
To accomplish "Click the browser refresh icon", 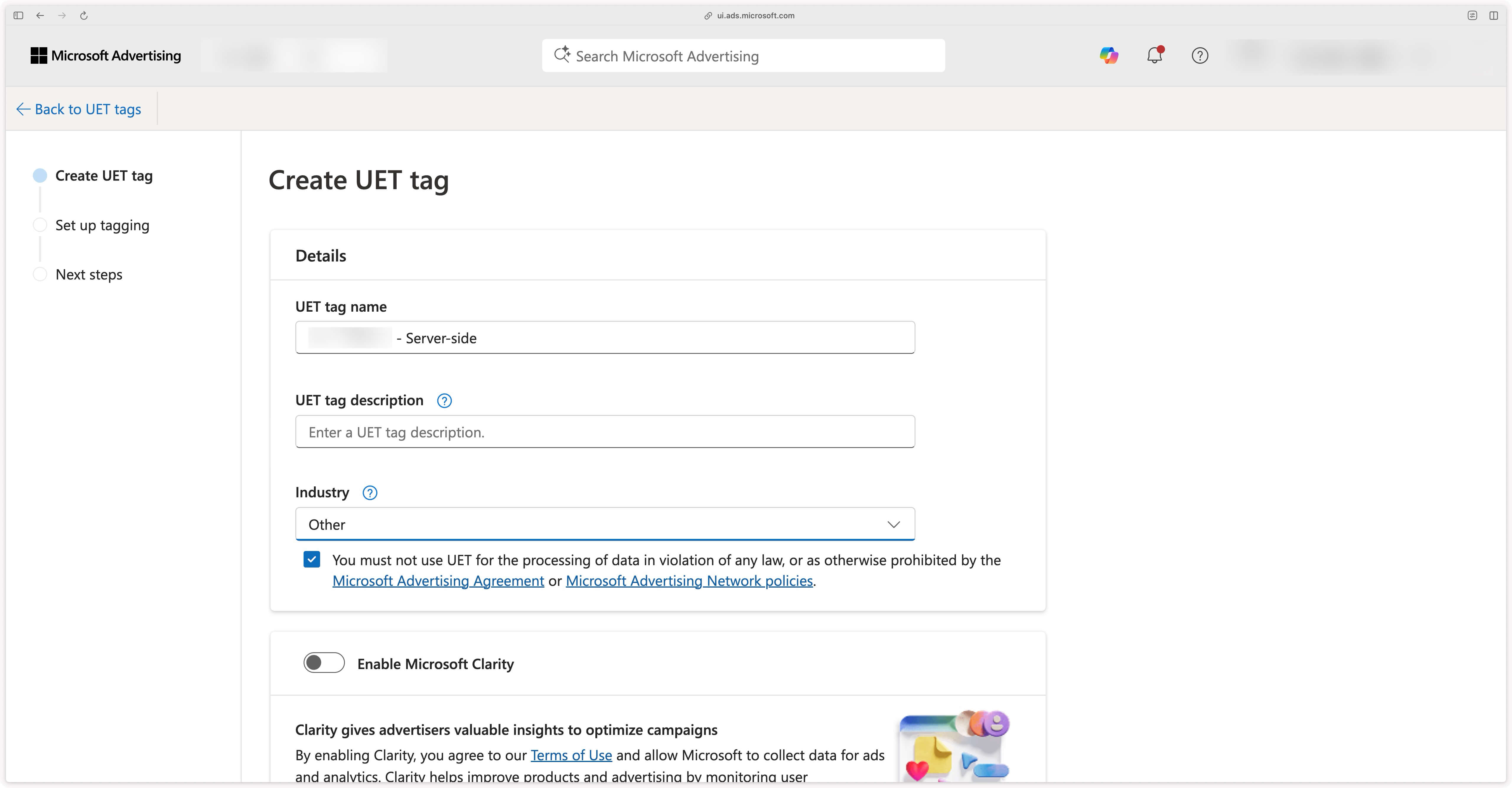I will (x=83, y=16).
